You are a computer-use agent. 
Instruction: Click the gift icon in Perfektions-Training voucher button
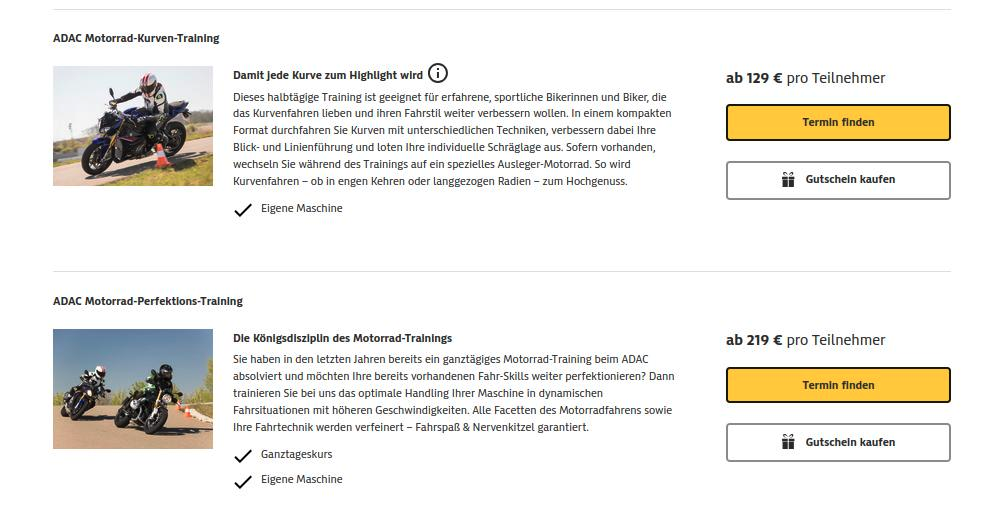tap(788, 442)
